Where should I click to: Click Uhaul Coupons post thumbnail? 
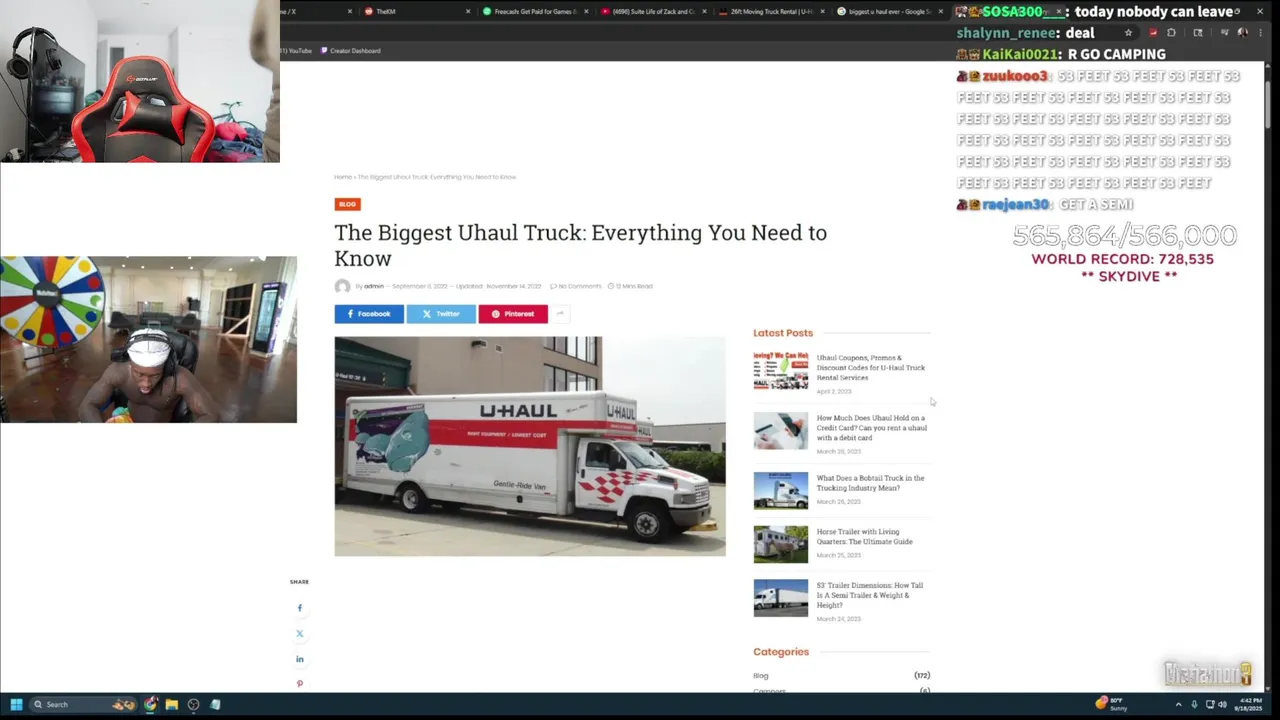click(781, 370)
